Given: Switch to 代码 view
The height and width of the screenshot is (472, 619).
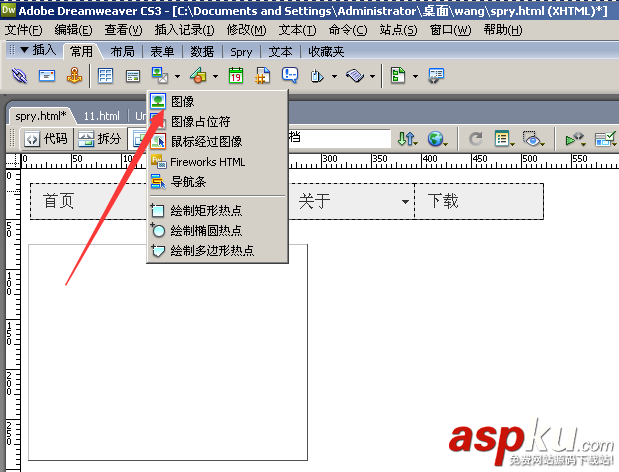Looking at the screenshot, I should (46, 139).
